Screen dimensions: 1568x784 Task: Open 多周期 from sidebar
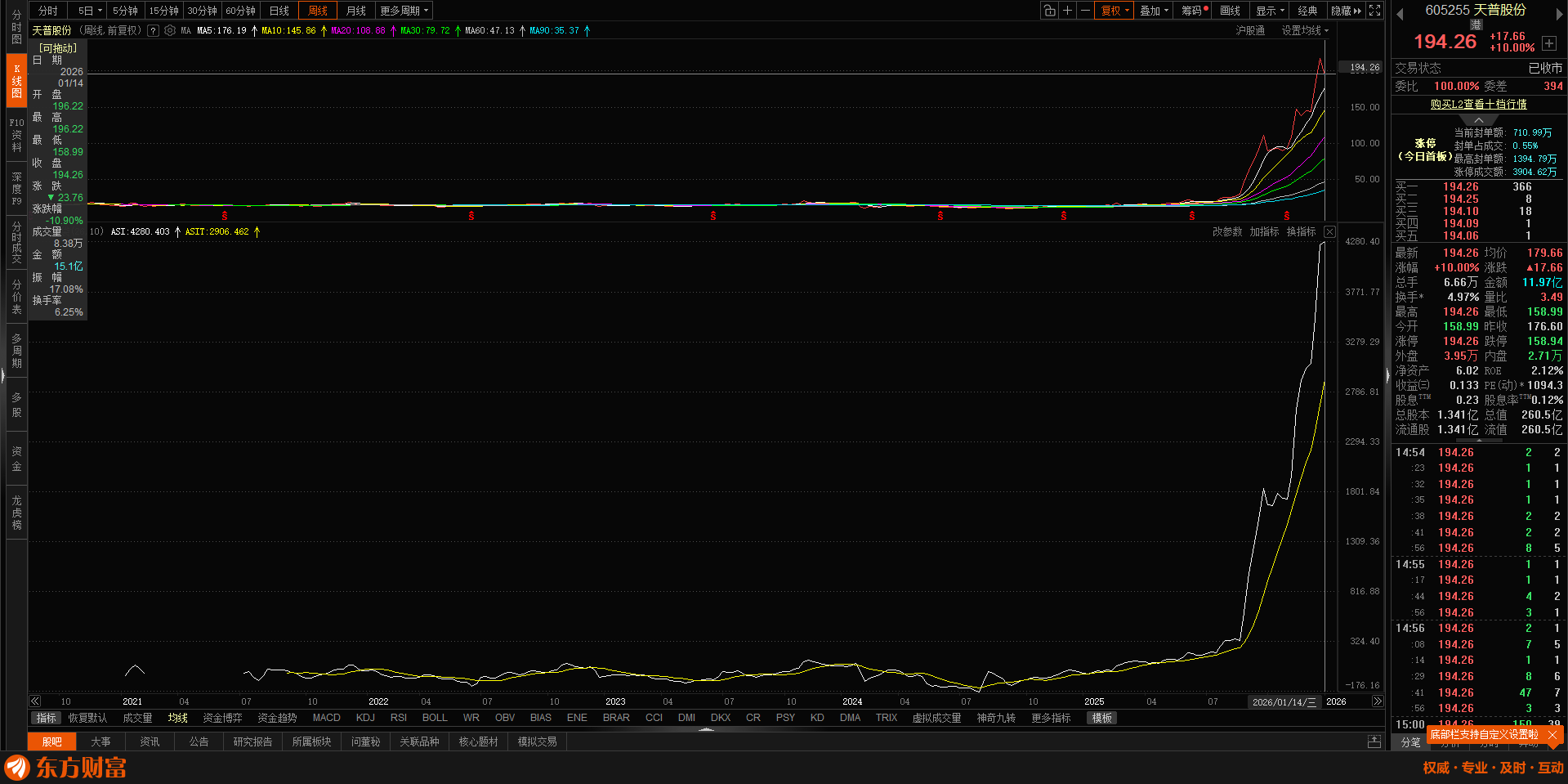tap(16, 351)
